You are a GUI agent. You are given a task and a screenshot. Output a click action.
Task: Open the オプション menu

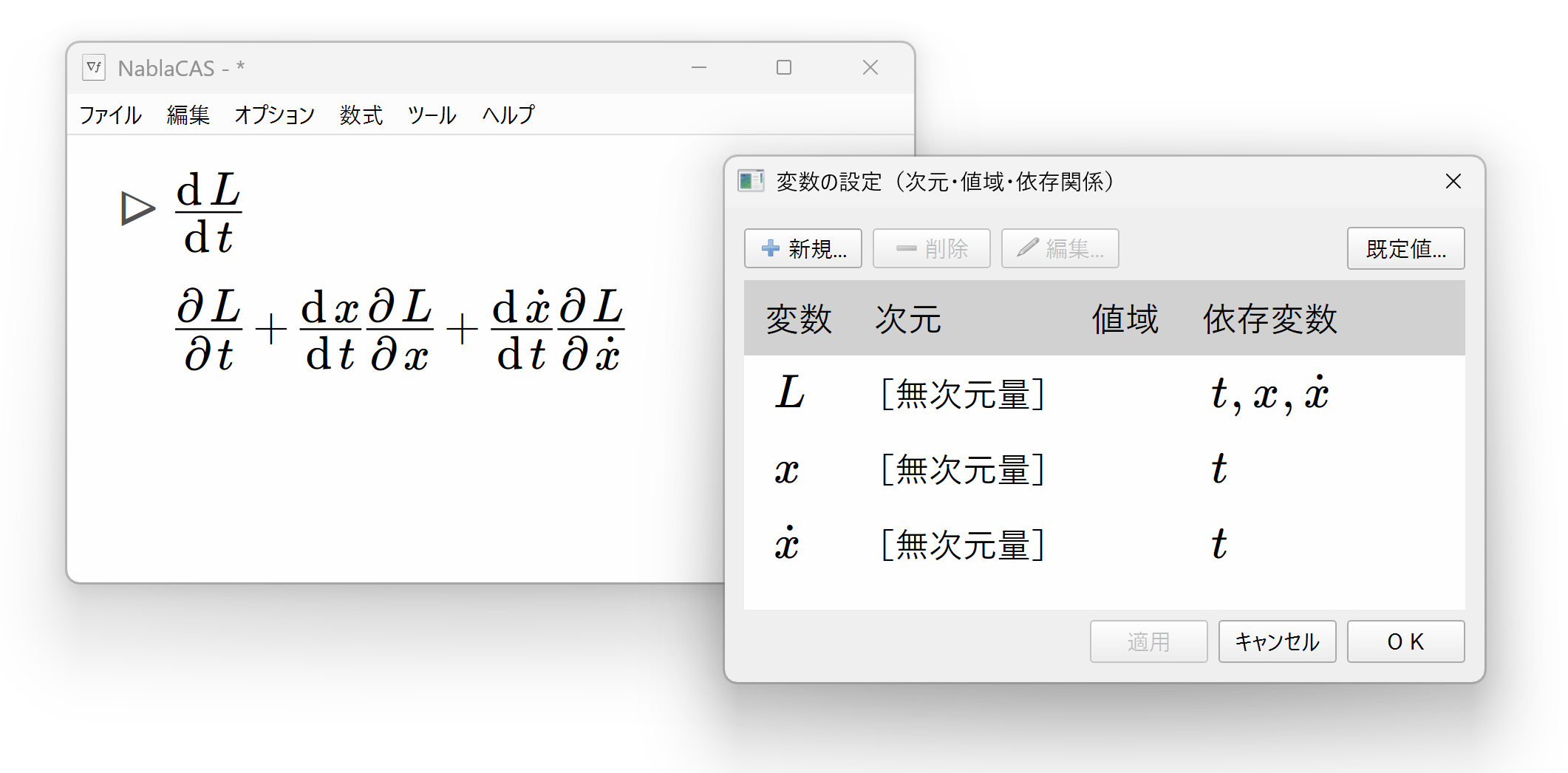[274, 115]
